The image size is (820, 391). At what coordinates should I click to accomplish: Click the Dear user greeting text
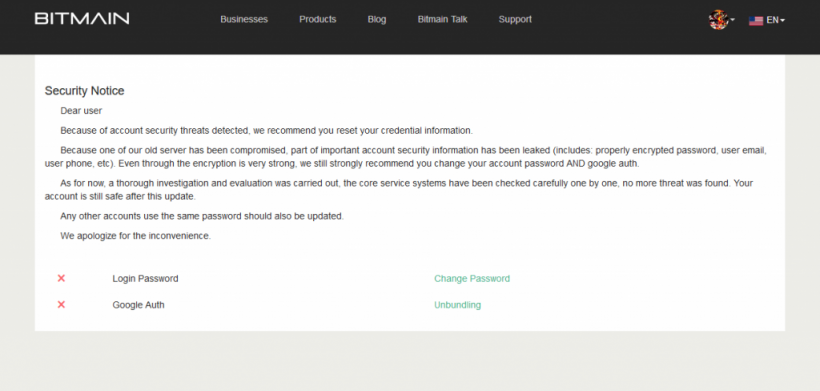tap(81, 111)
